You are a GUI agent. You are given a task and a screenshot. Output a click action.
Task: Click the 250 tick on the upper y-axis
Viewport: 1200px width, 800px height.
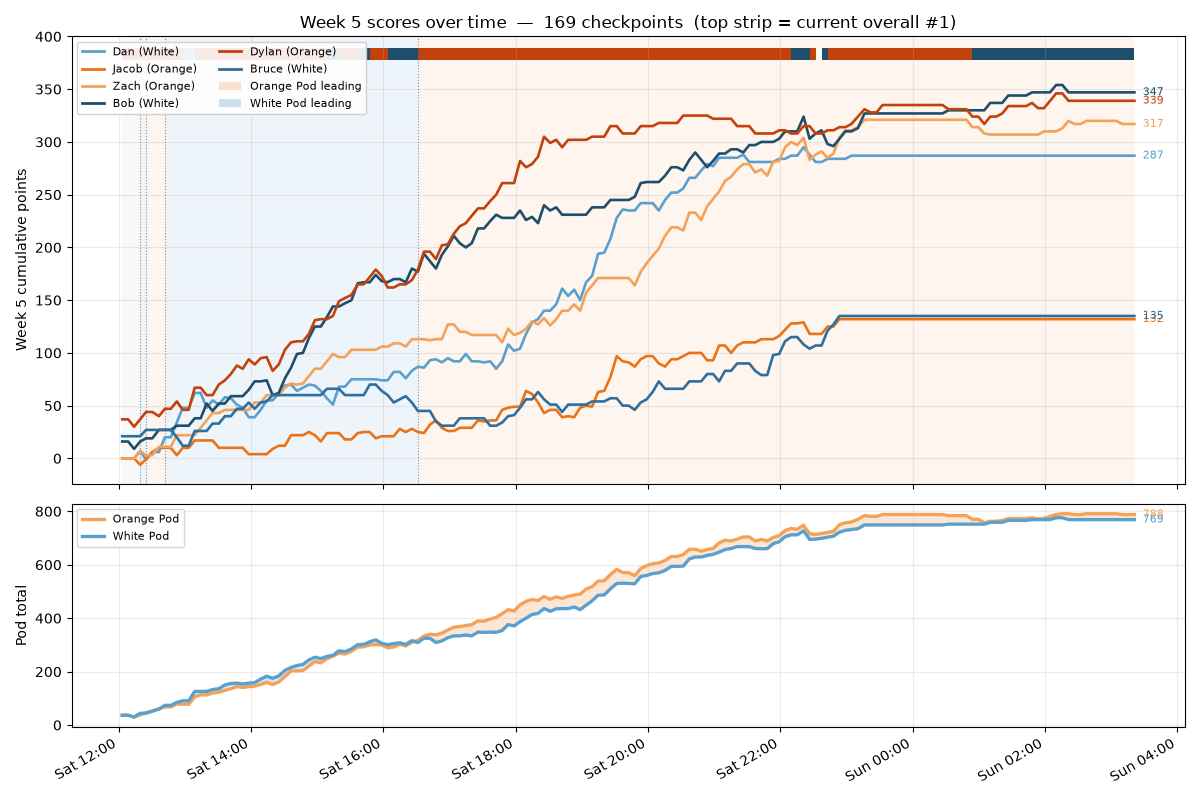click(50, 195)
